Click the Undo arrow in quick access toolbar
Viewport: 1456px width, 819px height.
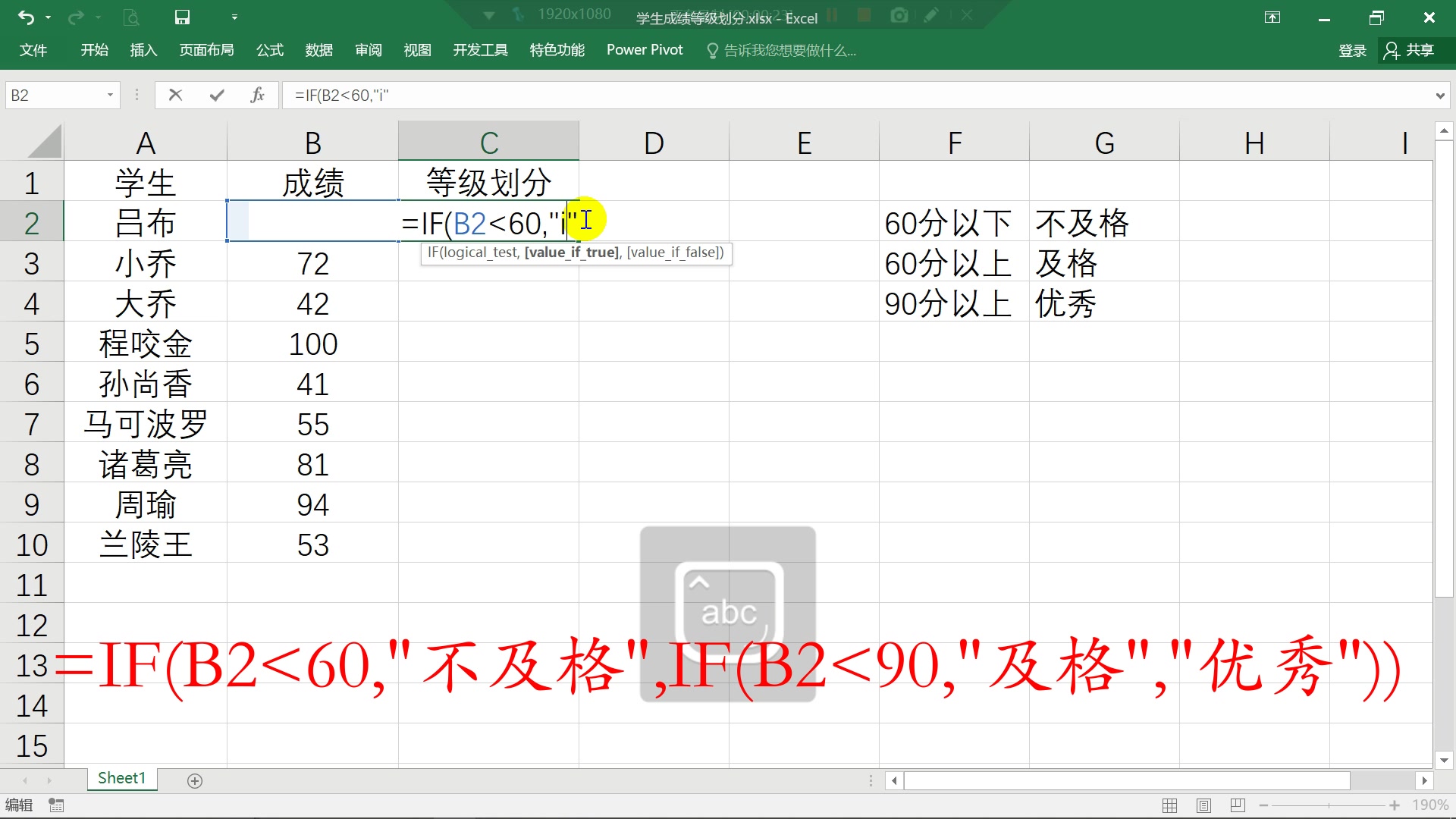point(26,17)
